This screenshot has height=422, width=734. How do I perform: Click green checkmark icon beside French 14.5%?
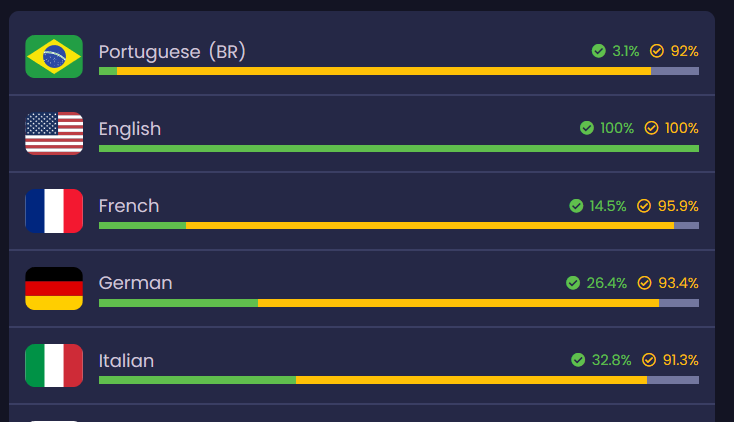(576, 206)
